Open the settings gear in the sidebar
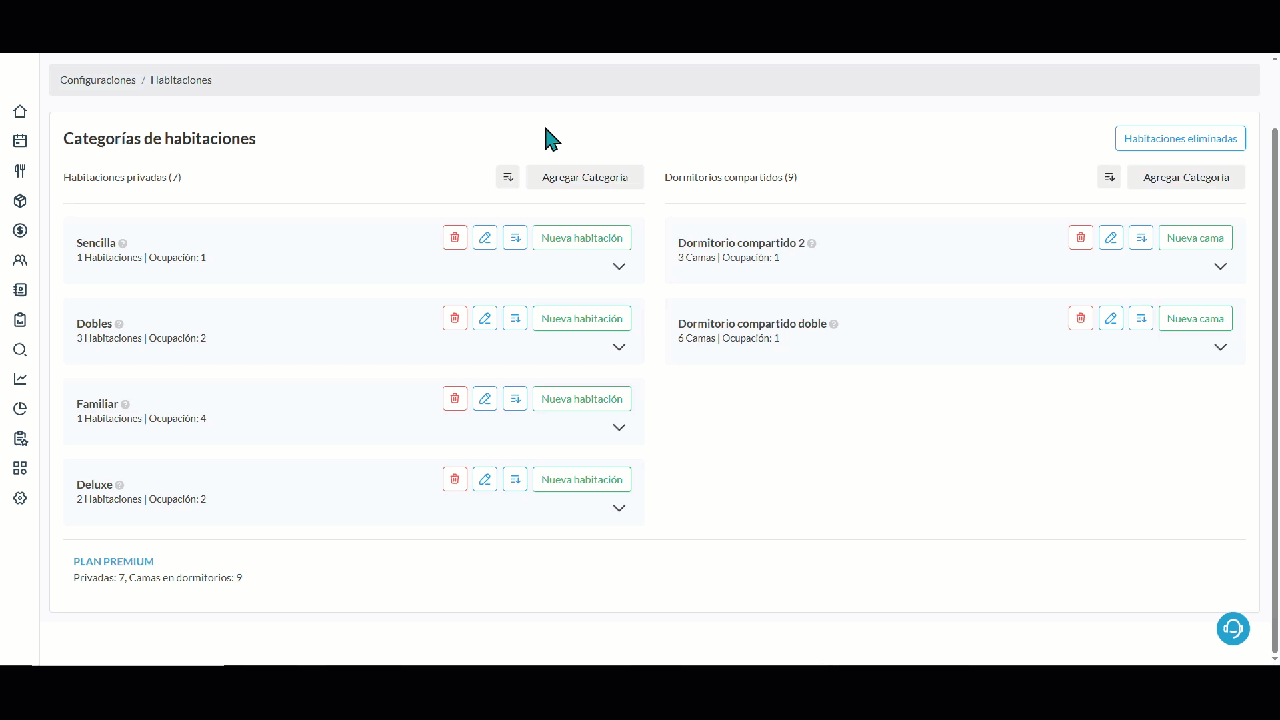The image size is (1280, 720). click(x=20, y=498)
